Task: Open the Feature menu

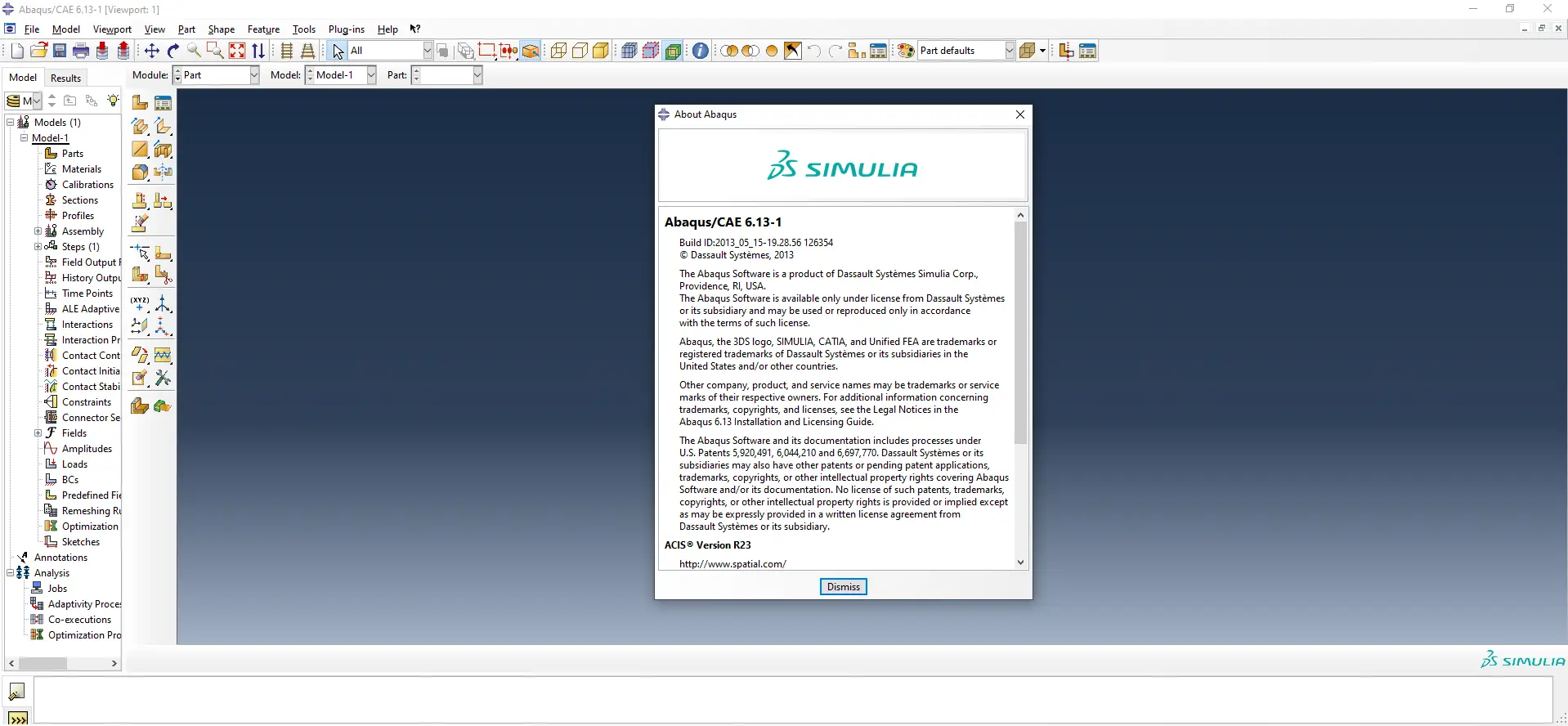Action: [263, 29]
